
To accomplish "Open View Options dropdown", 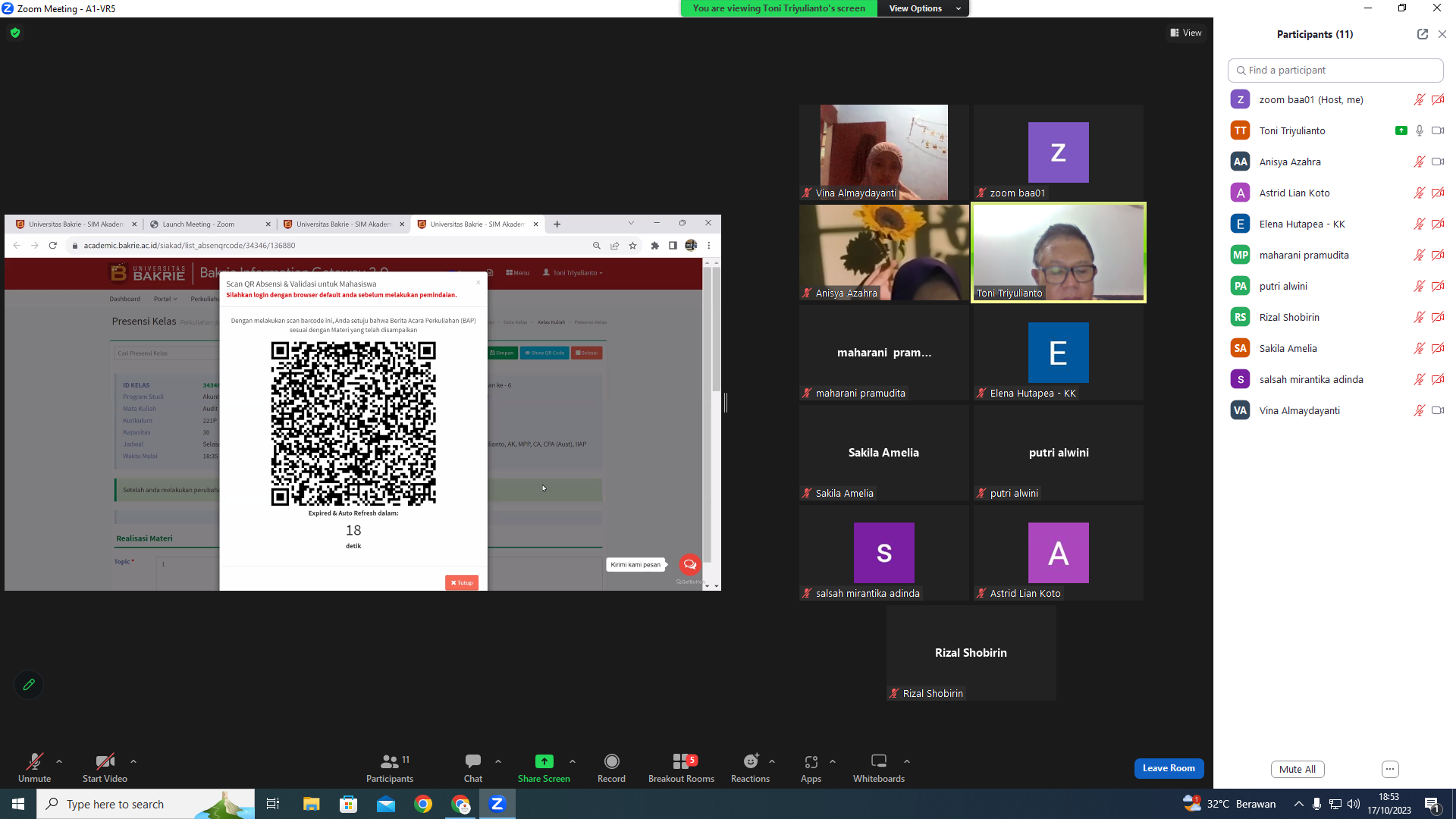I will [x=923, y=8].
